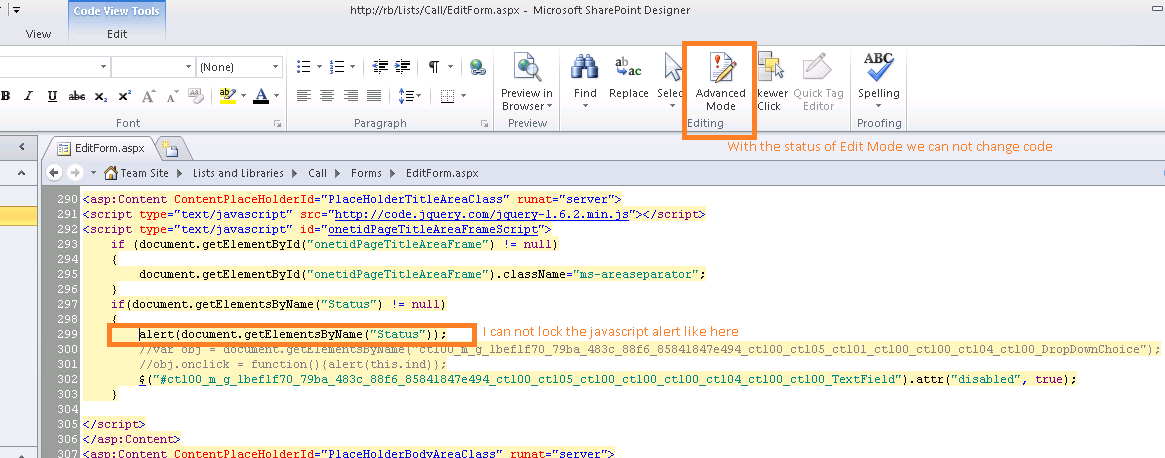Click the back navigation arrow

[x=53, y=172]
